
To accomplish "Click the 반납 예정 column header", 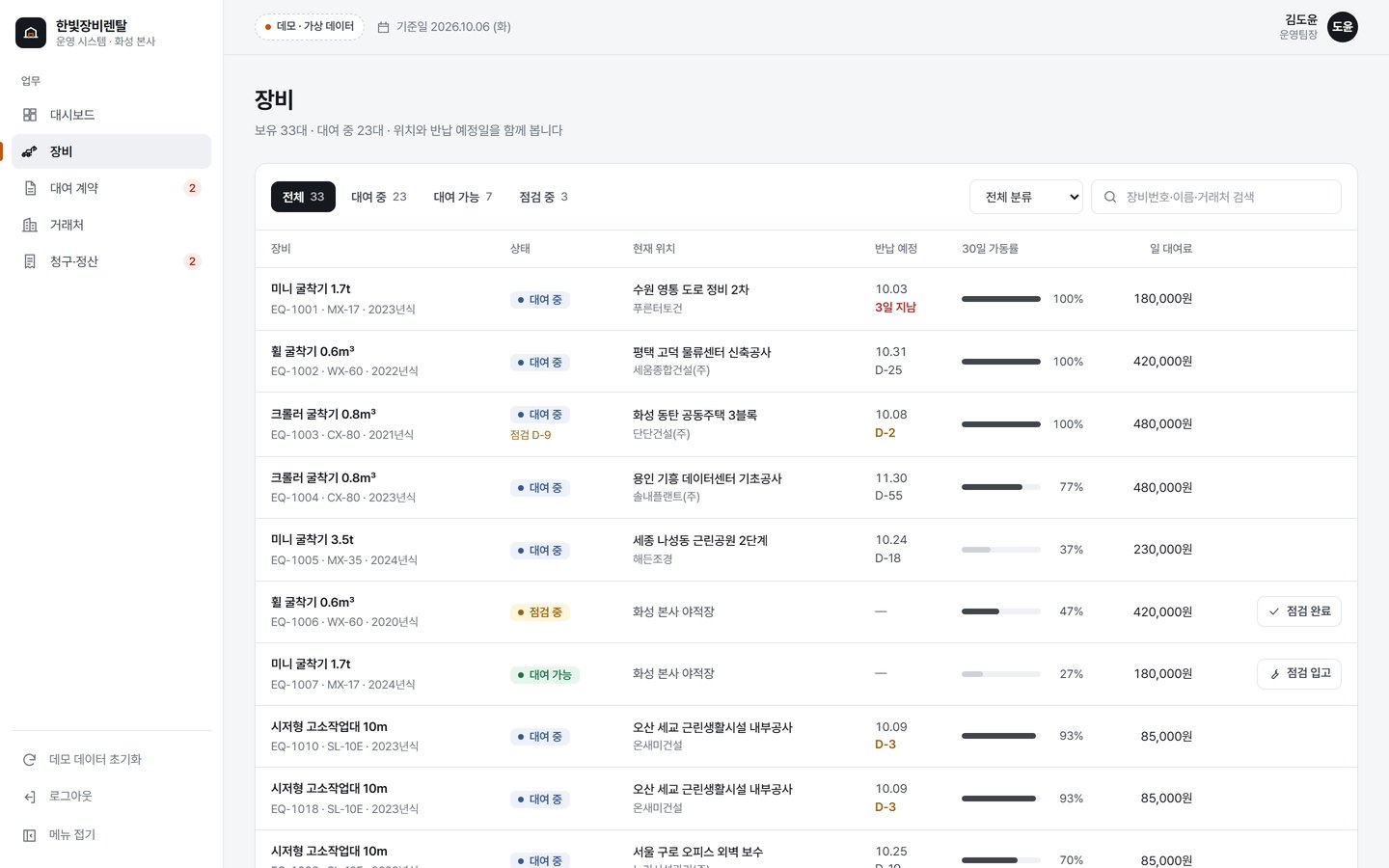I will (x=896, y=249).
